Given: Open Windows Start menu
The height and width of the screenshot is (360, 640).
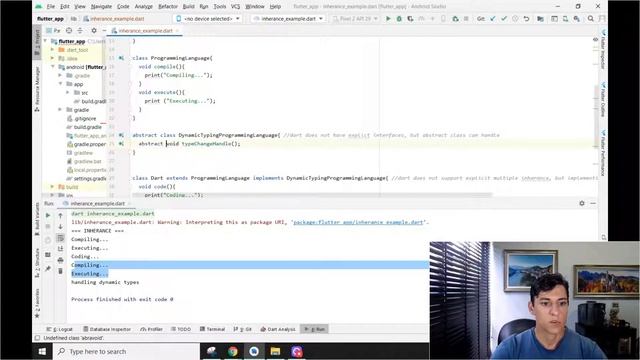Looking at the screenshot, I should [42, 351].
